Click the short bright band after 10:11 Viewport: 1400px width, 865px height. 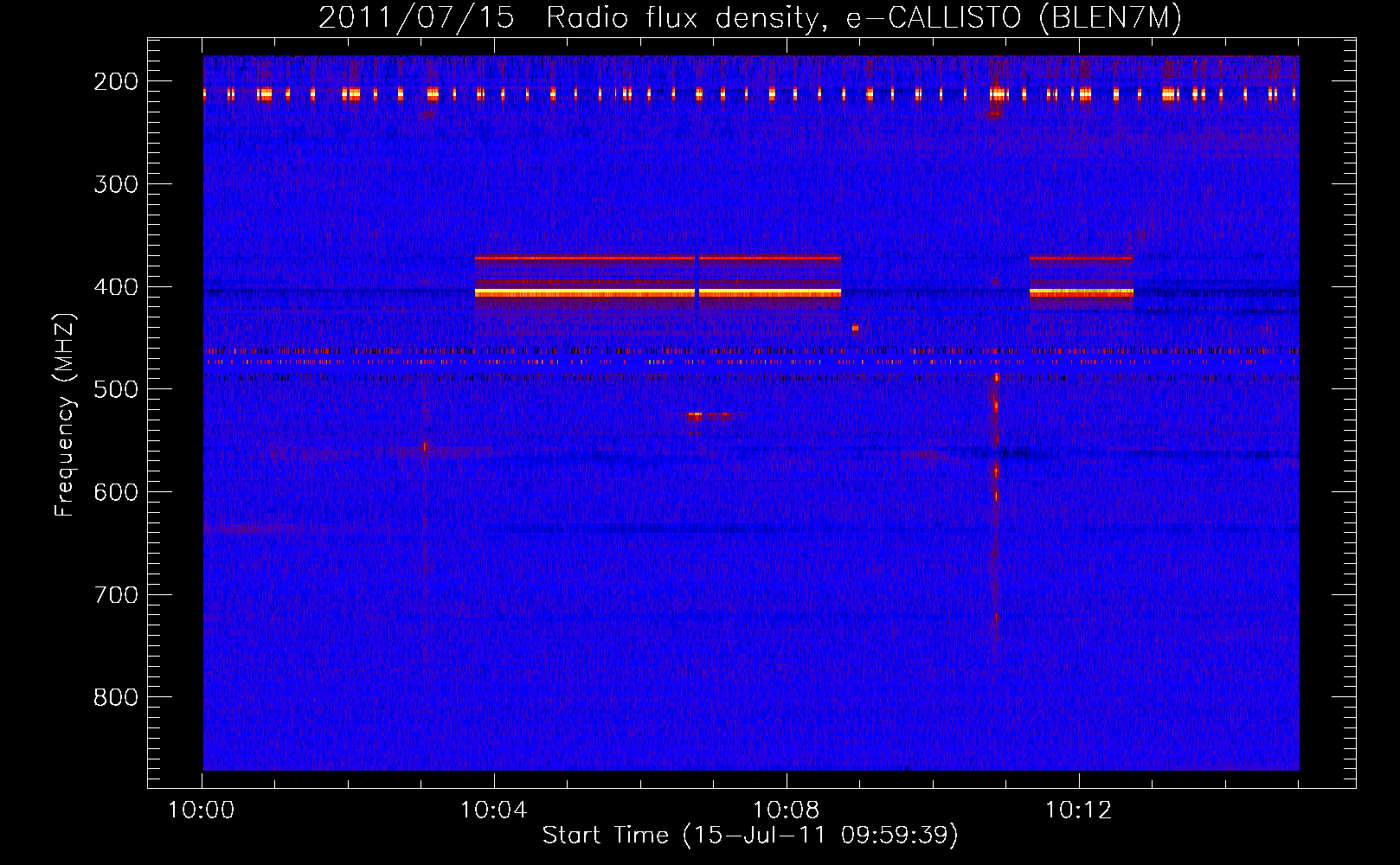click(1081, 293)
